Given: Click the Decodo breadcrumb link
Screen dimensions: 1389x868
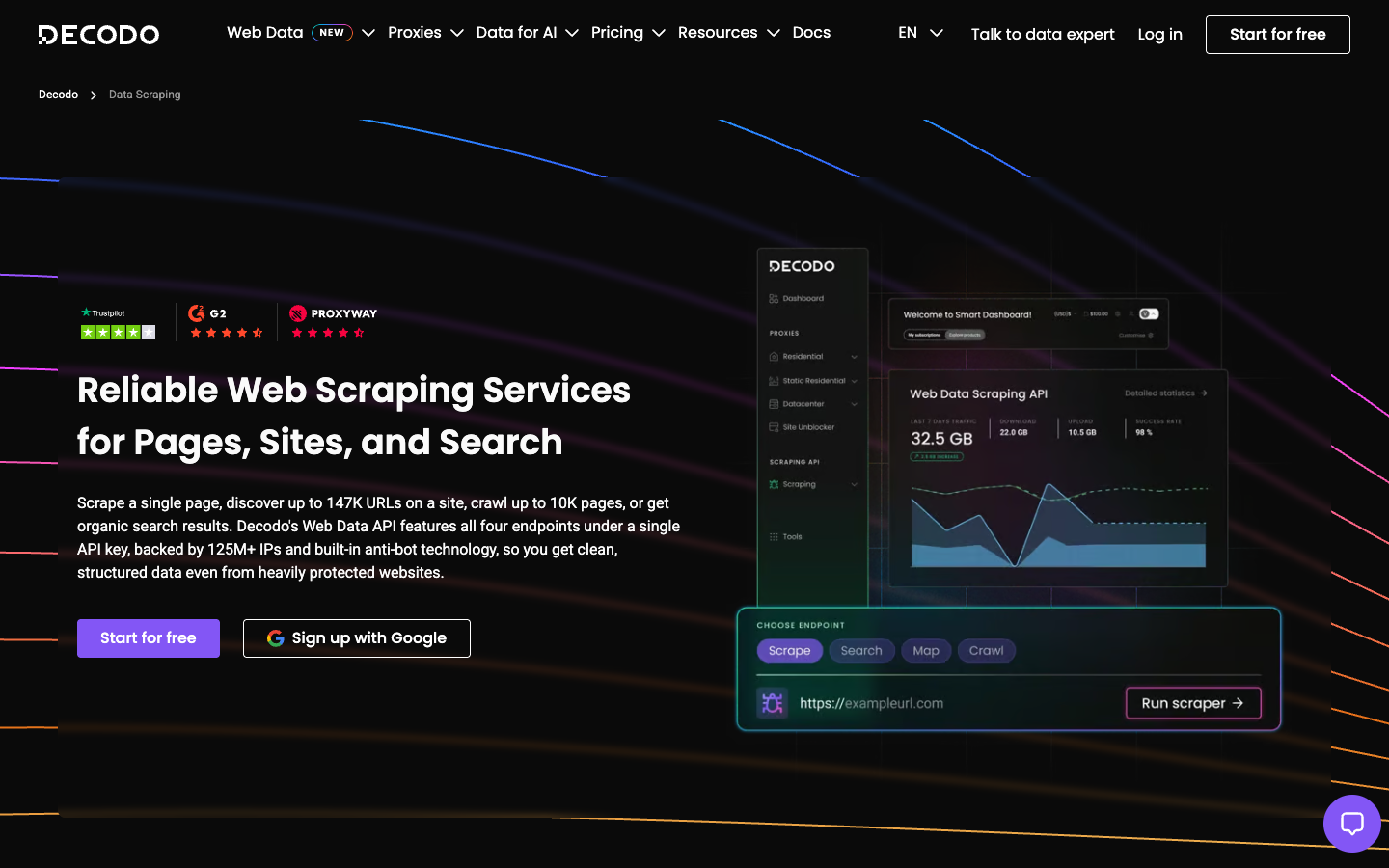Looking at the screenshot, I should (58, 95).
